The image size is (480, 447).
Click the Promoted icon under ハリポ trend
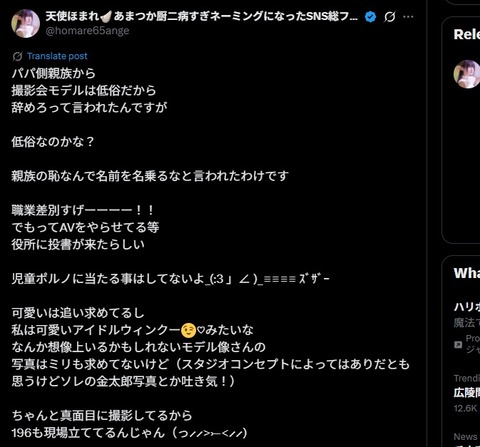point(458,344)
